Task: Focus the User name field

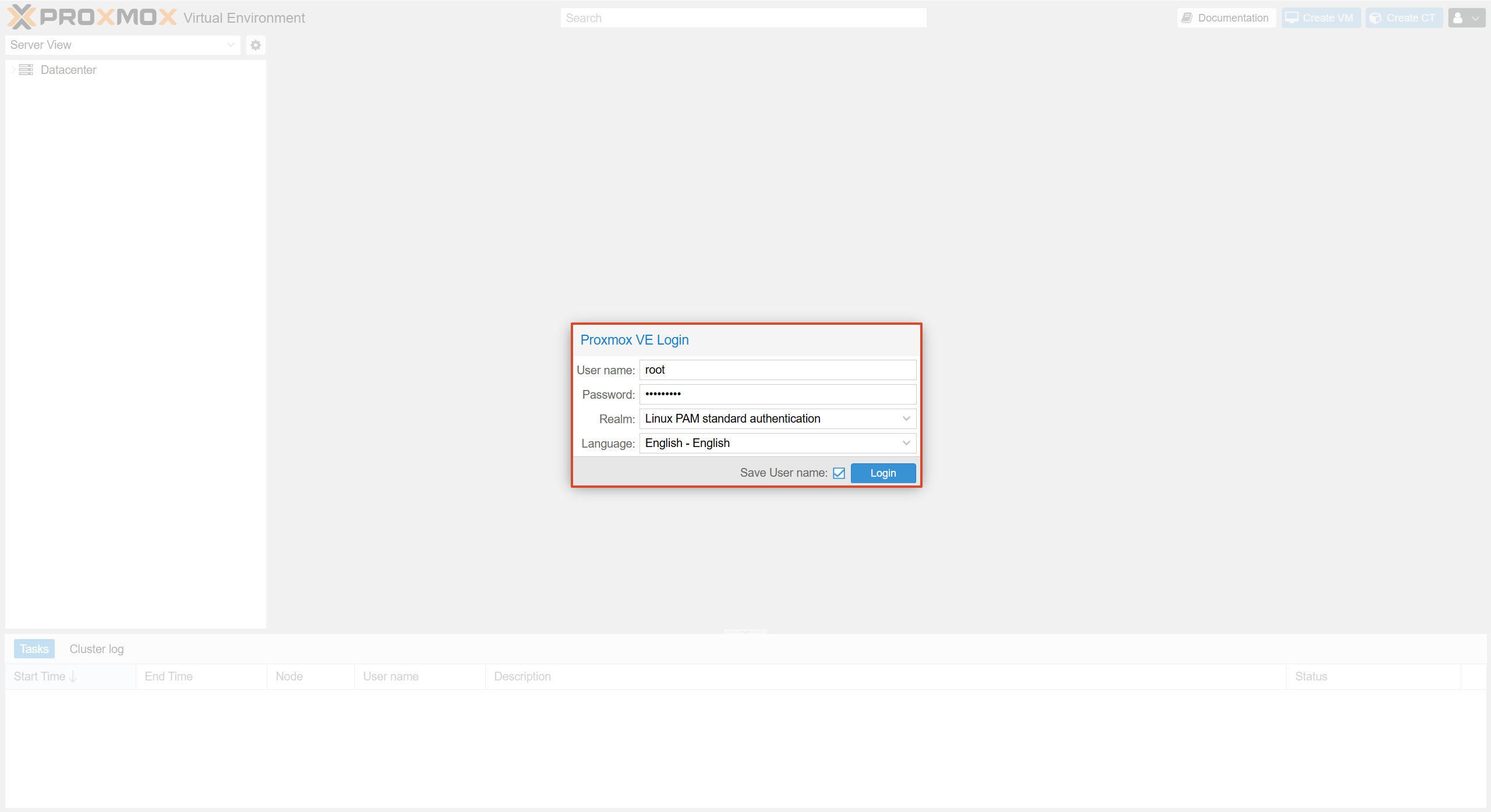Action: click(x=778, y=370)
